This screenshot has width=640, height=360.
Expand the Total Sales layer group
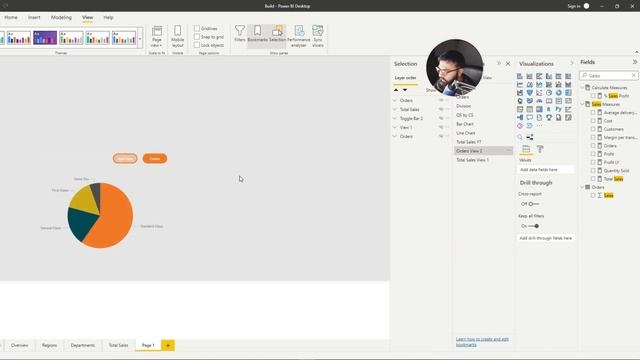pos(395,109)
